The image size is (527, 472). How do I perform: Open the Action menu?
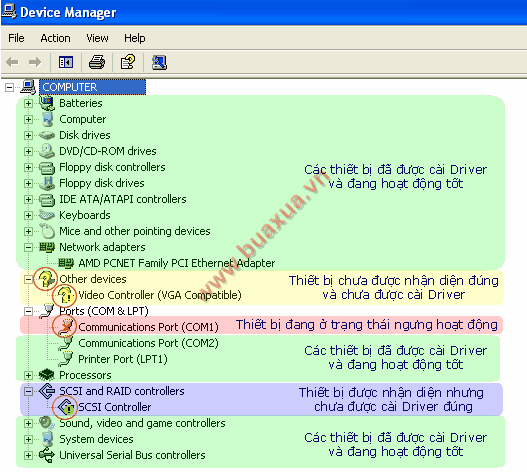point(55,38)
